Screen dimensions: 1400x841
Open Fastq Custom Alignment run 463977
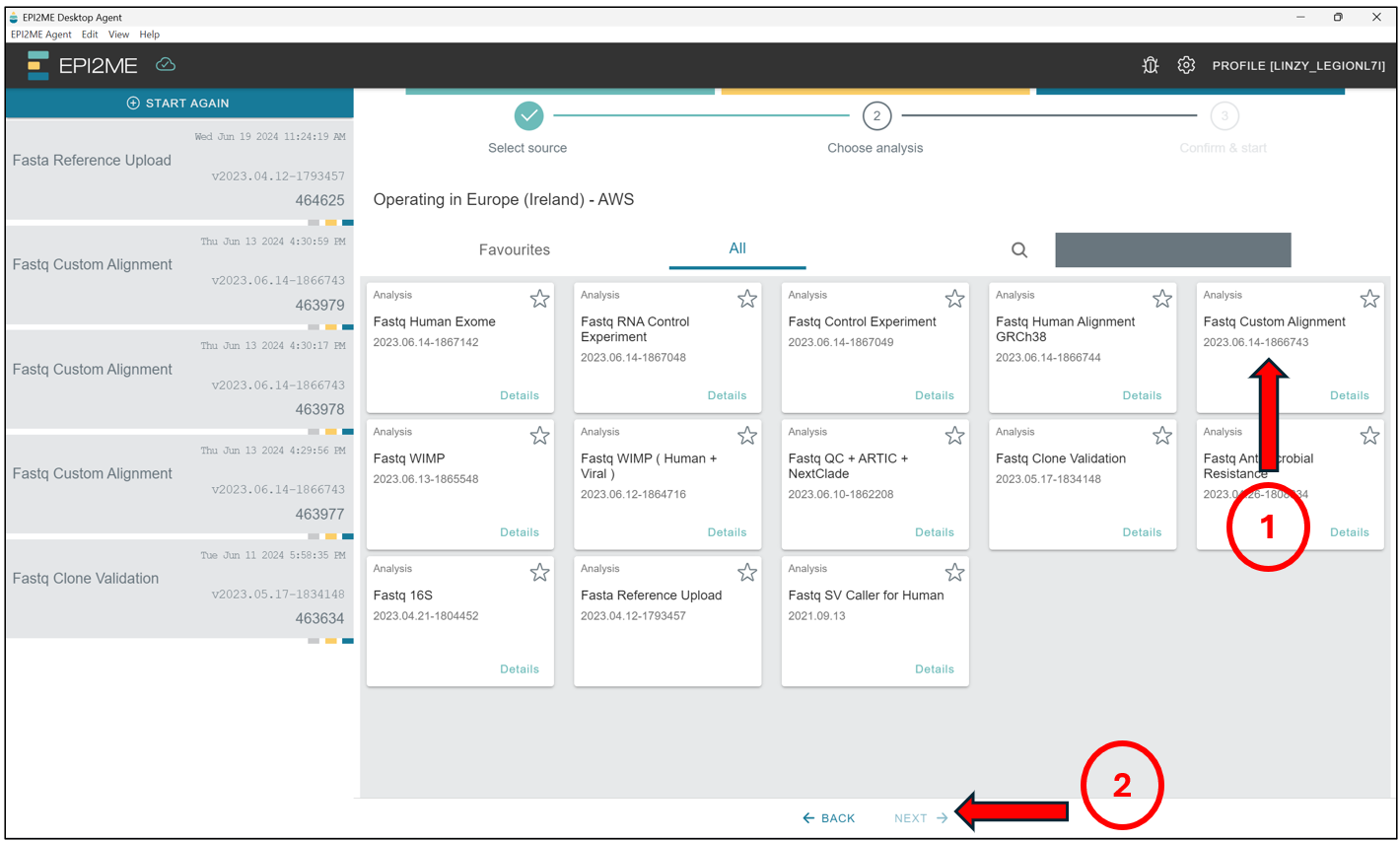[179, 486]
